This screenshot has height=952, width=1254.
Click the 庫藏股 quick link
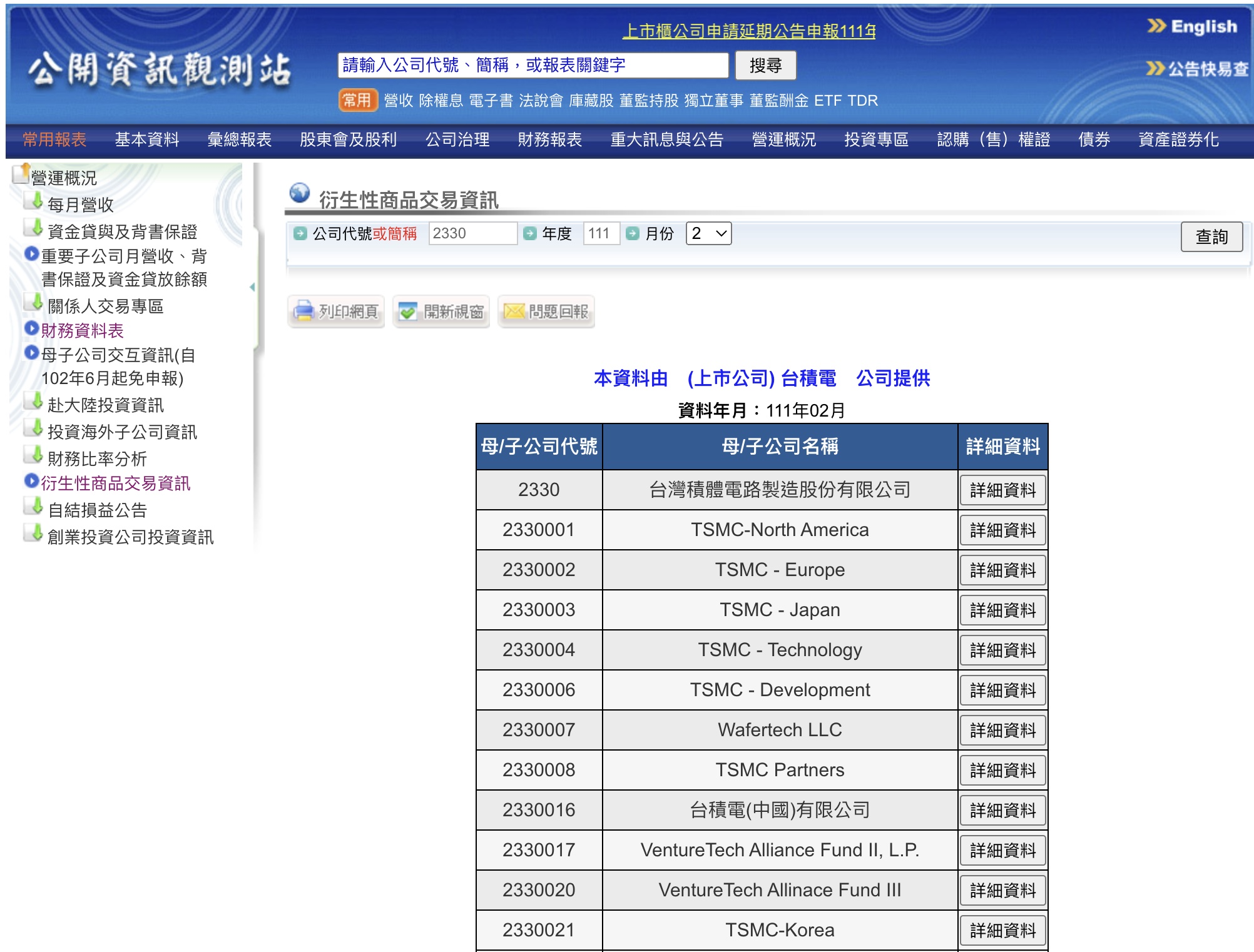591,101
